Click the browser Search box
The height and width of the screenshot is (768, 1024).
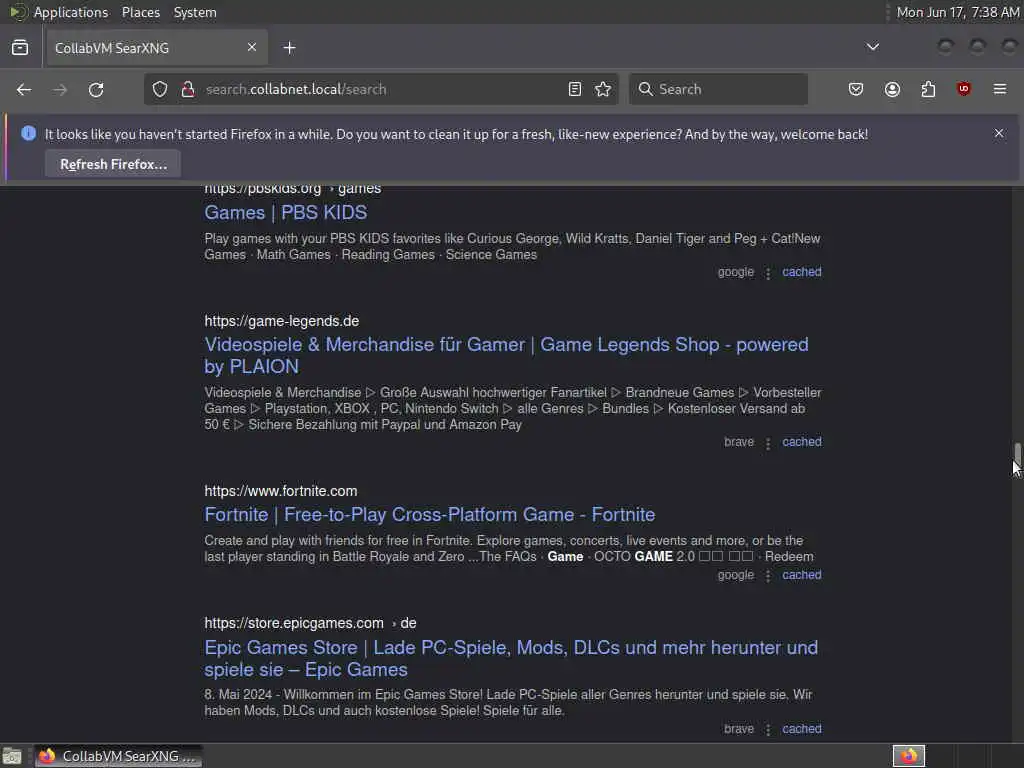718,89
